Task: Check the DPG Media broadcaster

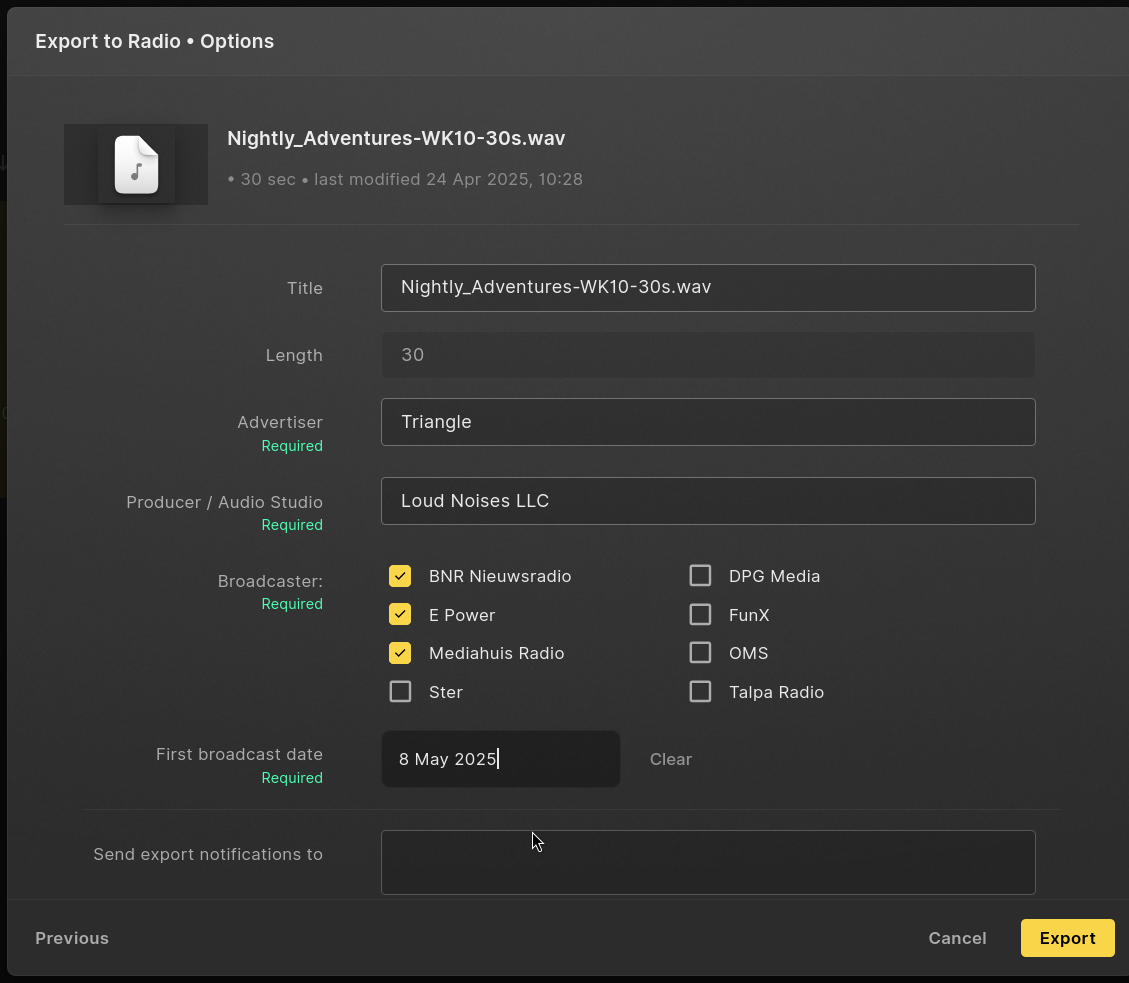Action: coord(700,576)
